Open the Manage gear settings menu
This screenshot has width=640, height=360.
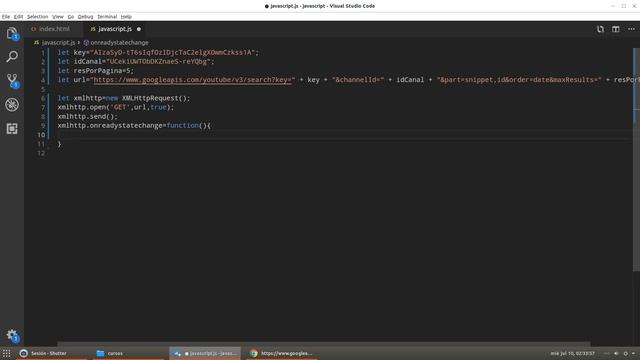pos(12,336)
